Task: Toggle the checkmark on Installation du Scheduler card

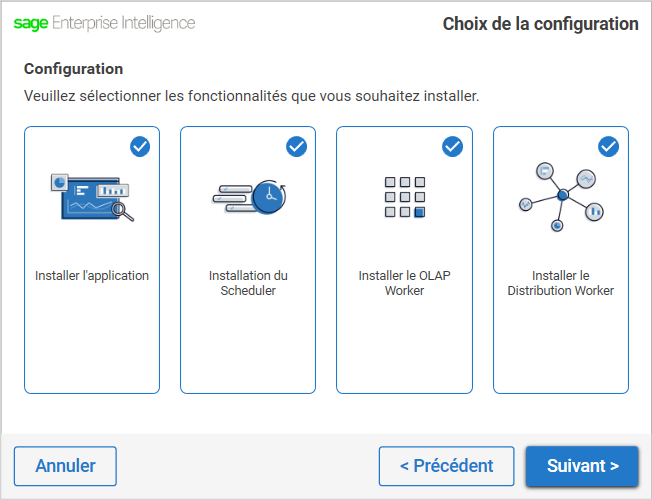Action: (296, 146)
